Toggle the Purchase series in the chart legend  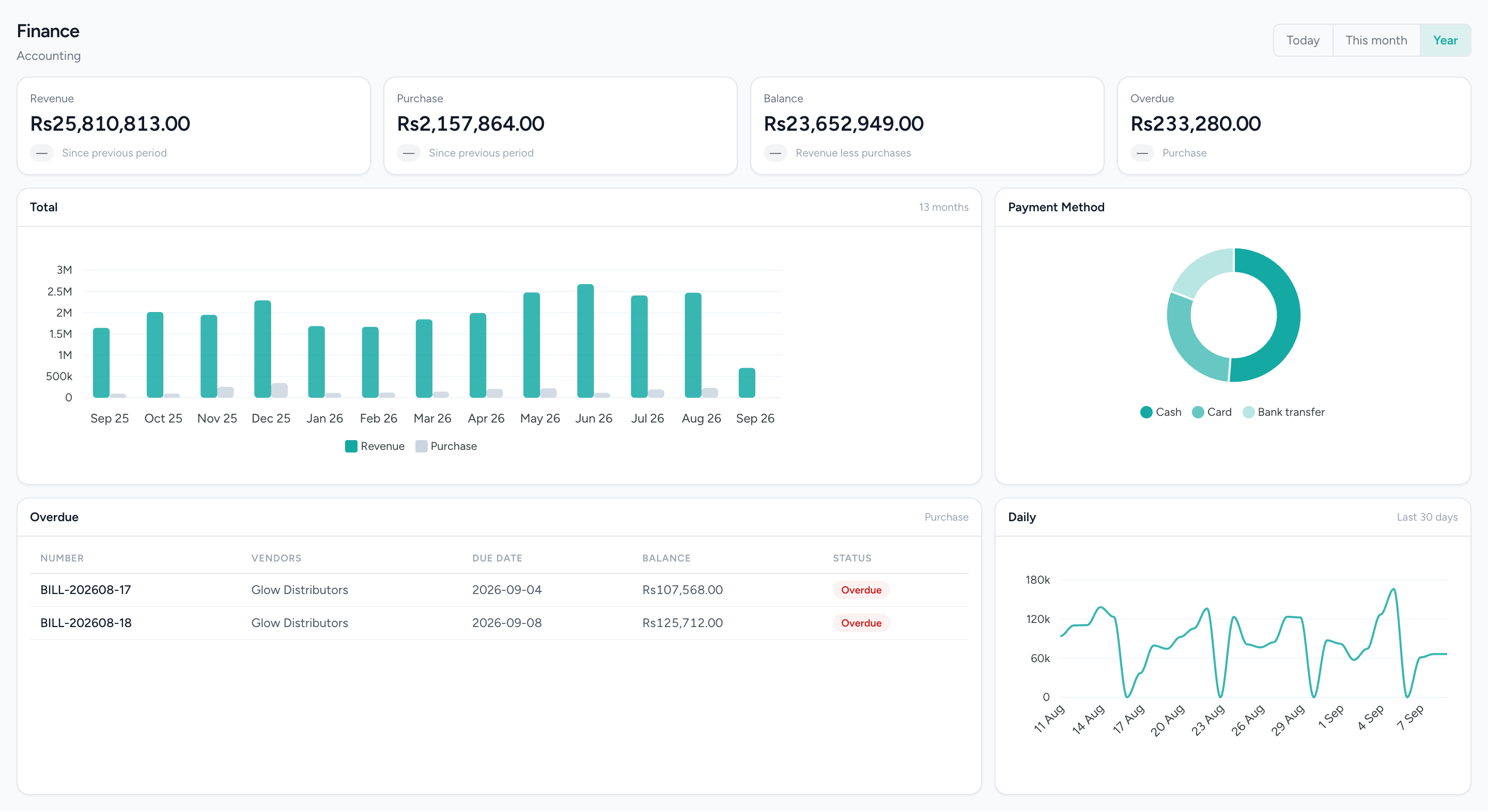tap(446, 446)
